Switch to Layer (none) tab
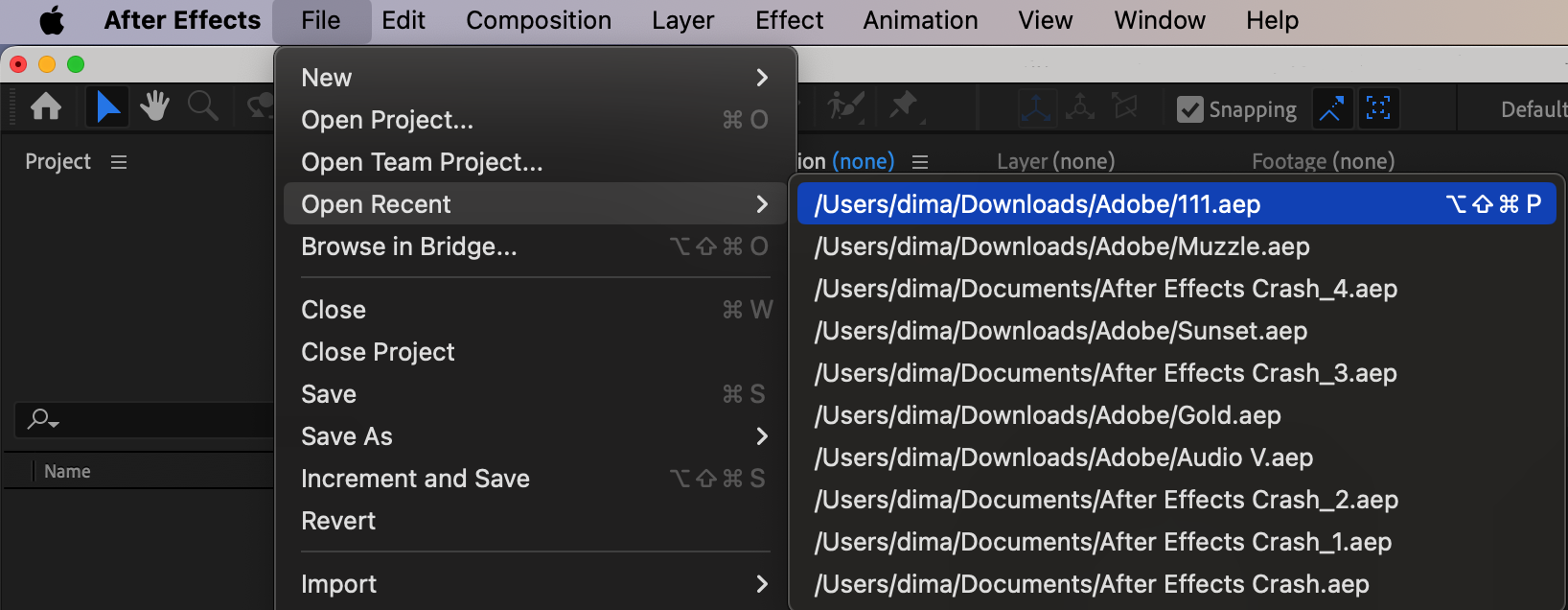This screenshot has width=1568, height=610. click(x=1056, y=161)
